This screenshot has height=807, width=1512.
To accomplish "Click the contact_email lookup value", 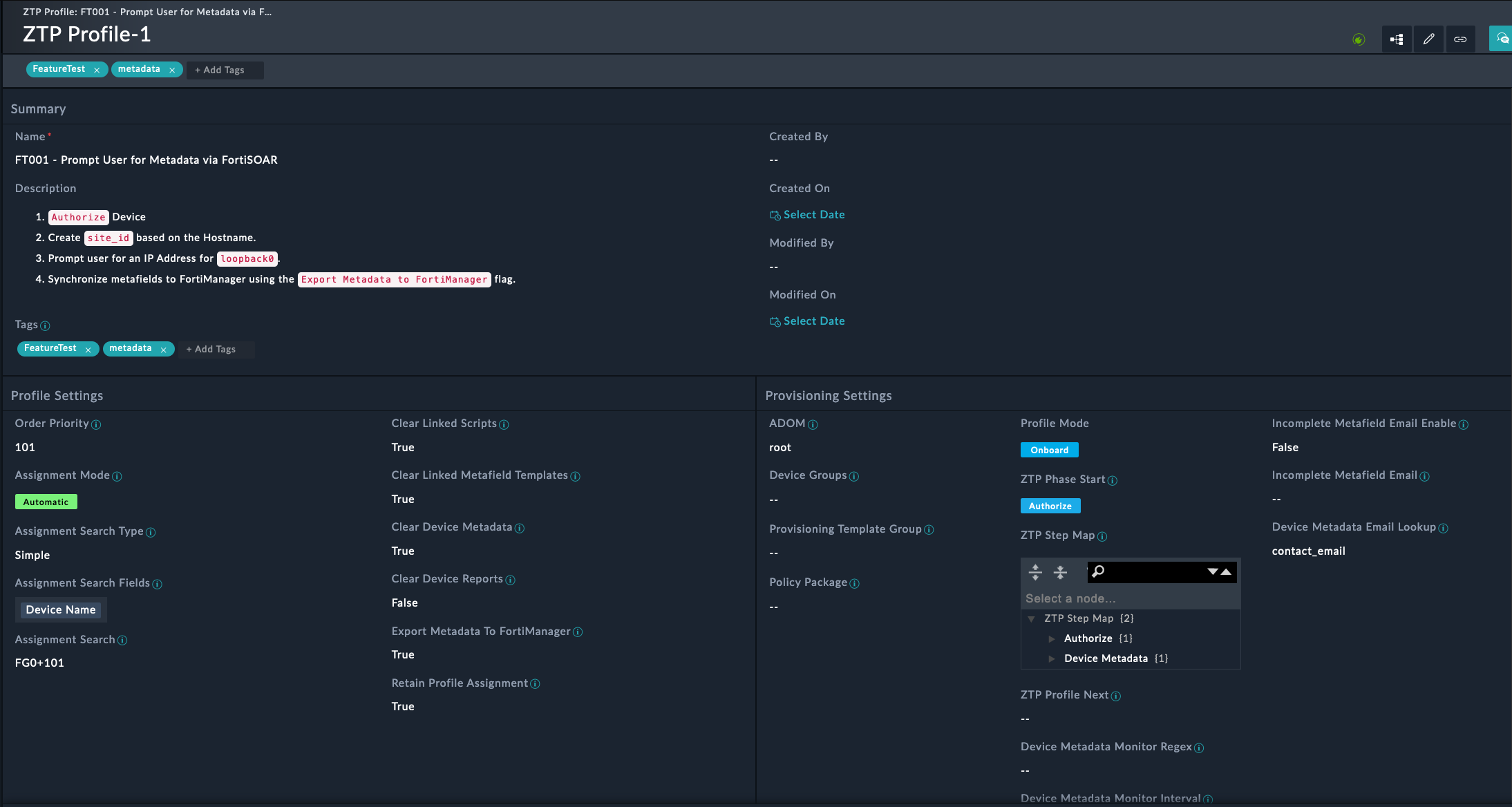I will (x=1308, y=551).
